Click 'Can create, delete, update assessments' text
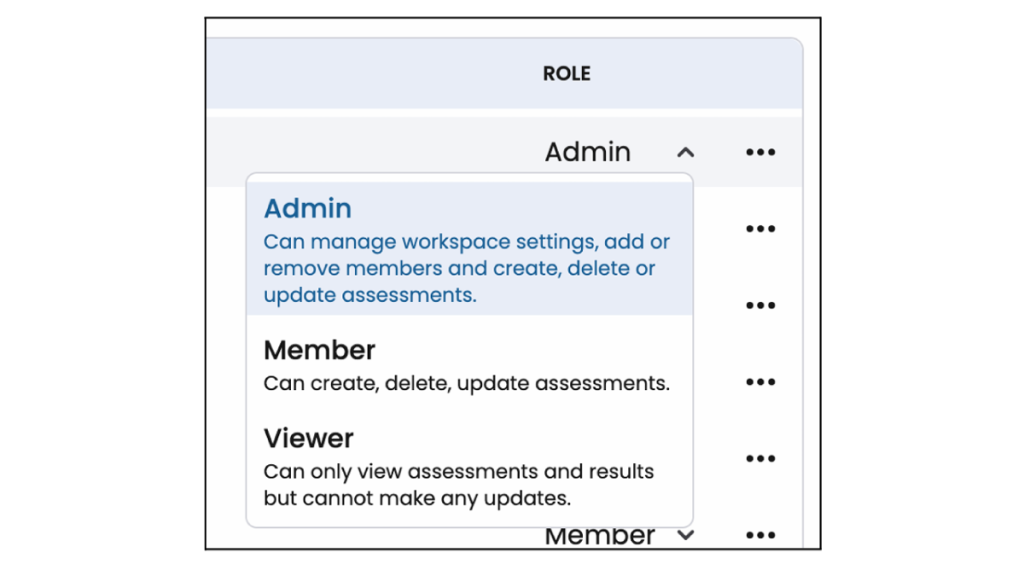 (466, 383)
